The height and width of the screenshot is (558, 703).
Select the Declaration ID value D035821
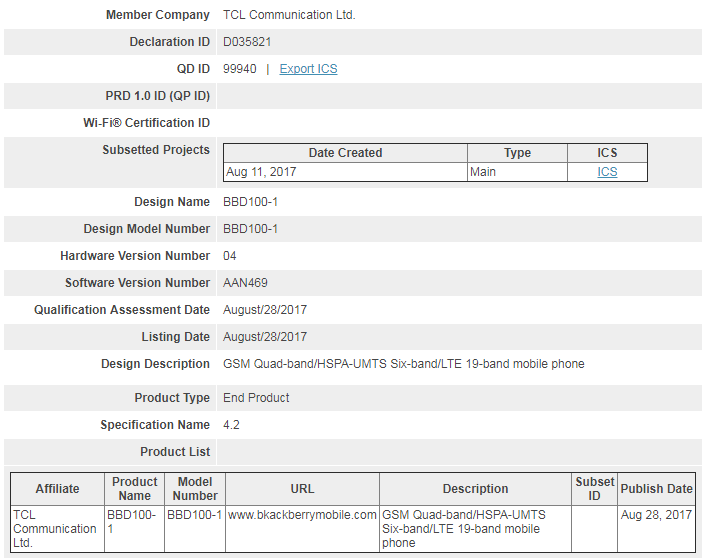point(247,42)
